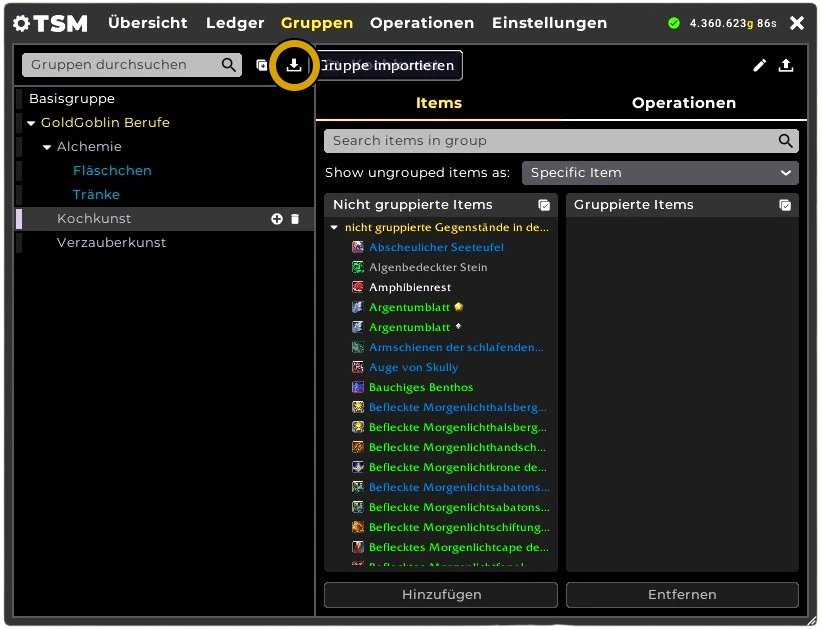This screenshot has width=822, height=630.
Task: Click the Hinzufügen button
Action: [x=441, y=595]
